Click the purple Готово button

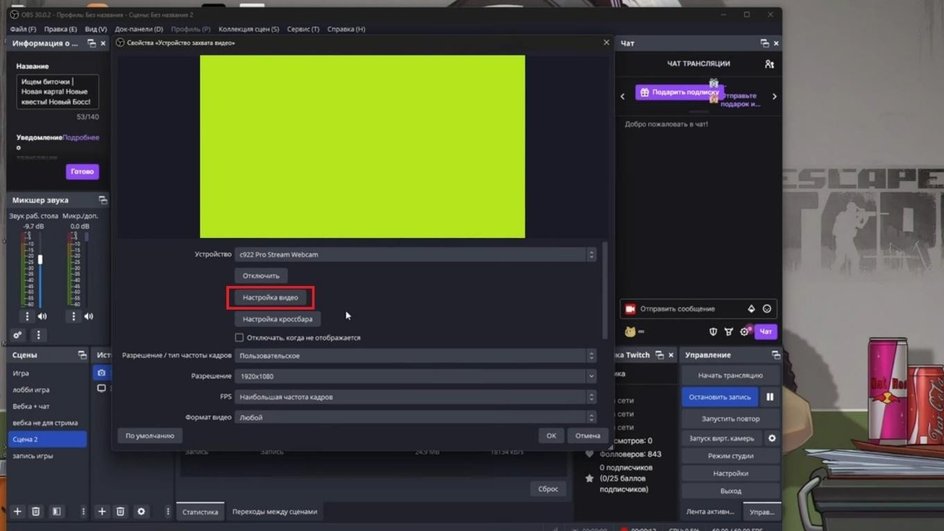(x=82, y=172)
